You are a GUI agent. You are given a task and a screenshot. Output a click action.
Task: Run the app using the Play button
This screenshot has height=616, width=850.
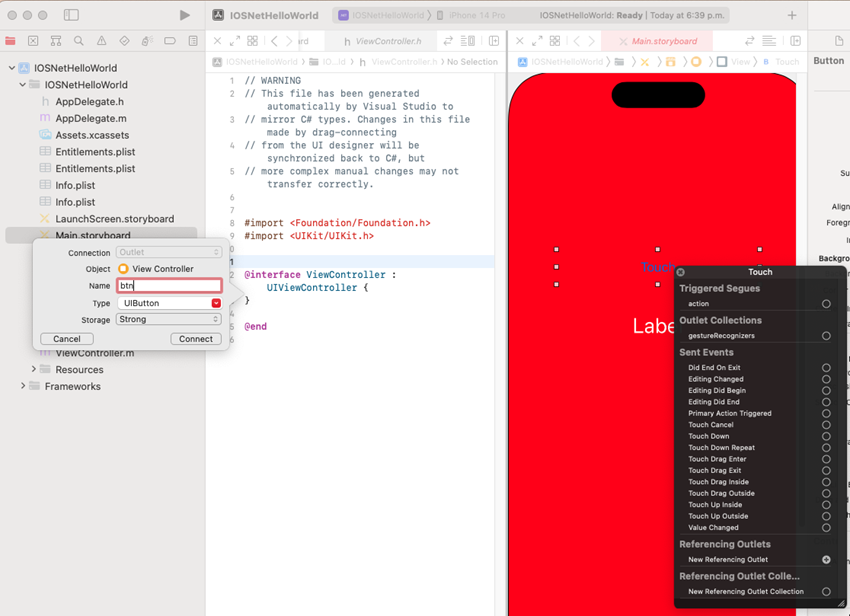pyautogui.click(x=184, y=14)
